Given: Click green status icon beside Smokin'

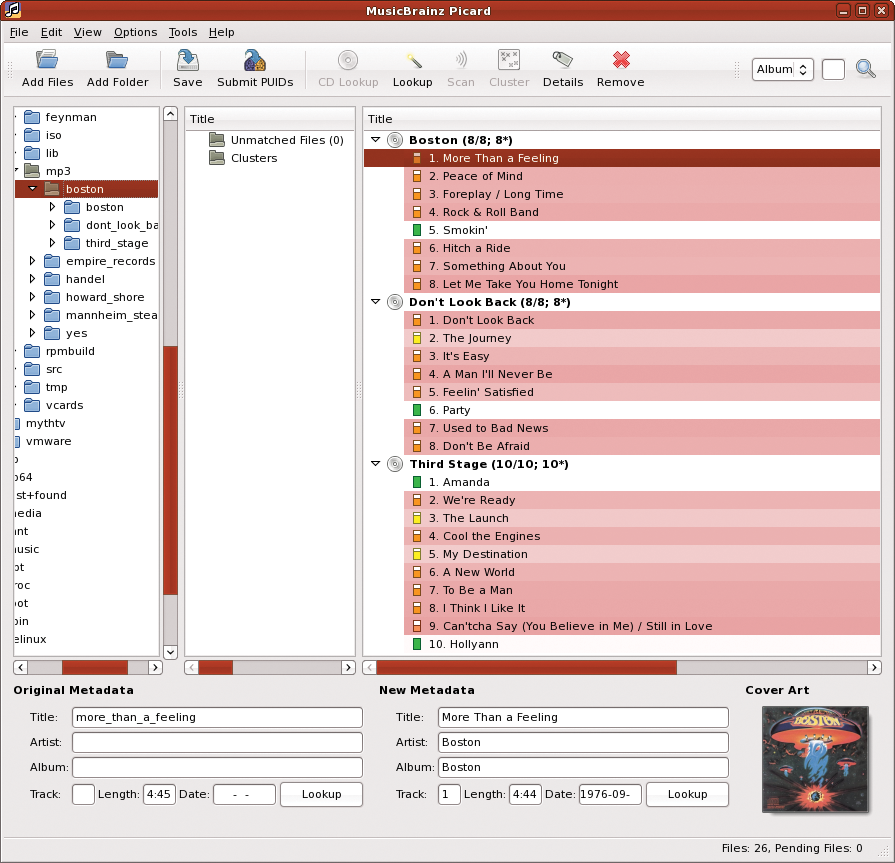Looking at the screenshot, I should (x=417, y=230).
